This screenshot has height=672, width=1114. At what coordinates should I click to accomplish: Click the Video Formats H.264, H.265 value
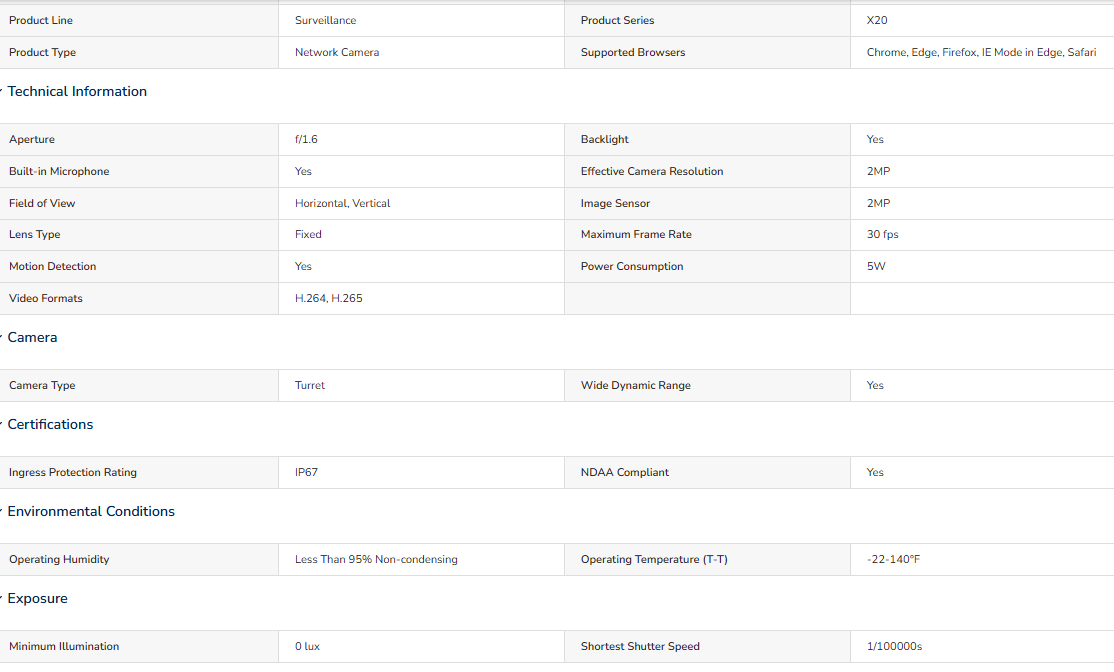click(328, 298)
